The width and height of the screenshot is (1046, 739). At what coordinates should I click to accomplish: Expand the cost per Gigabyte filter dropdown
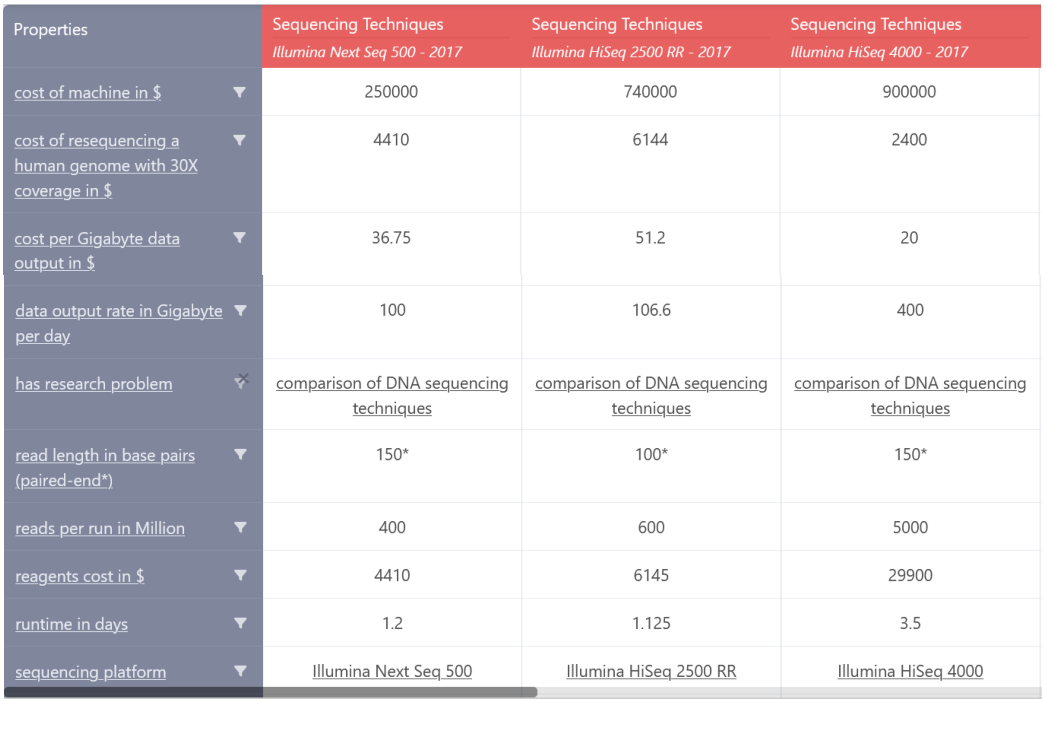(239, 237)
